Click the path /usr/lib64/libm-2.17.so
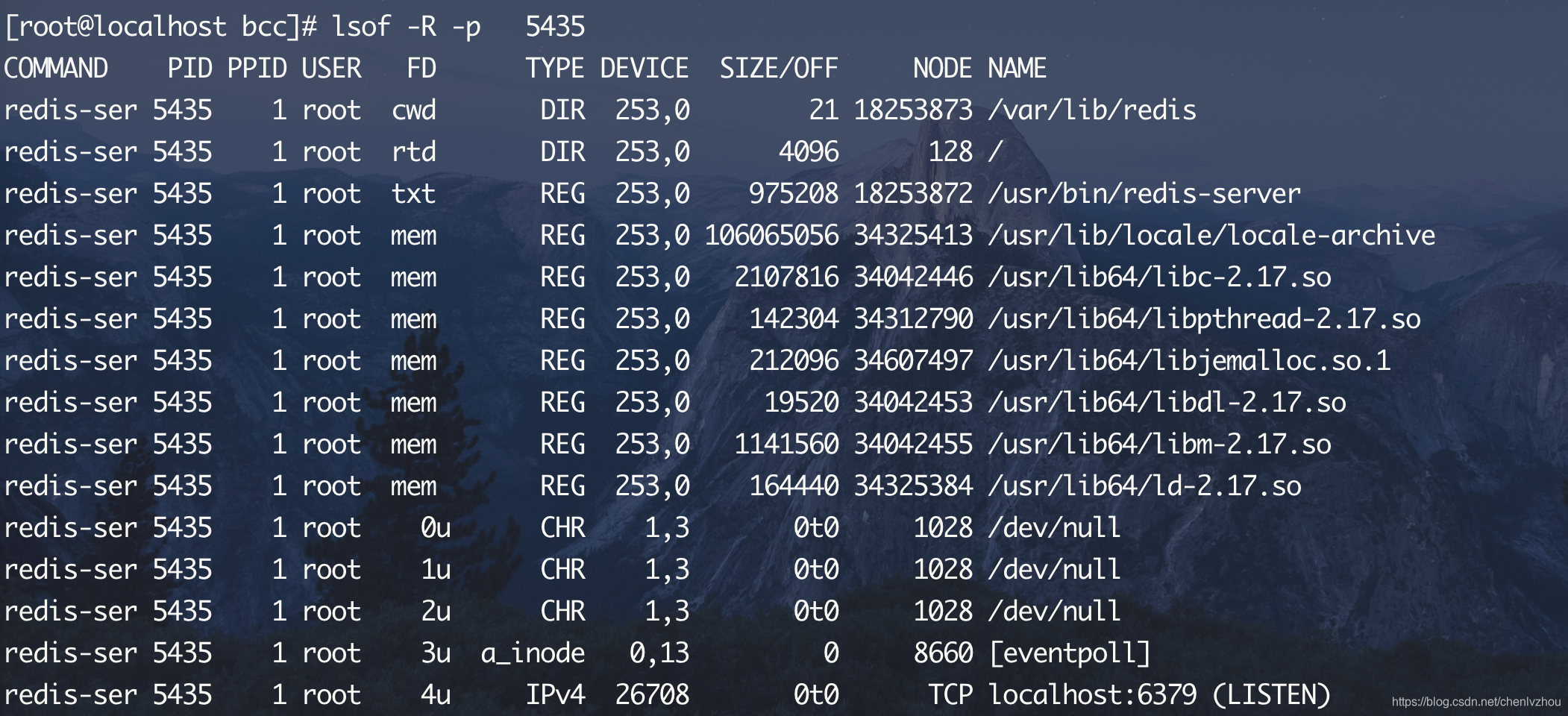 tap(1160, 445)
